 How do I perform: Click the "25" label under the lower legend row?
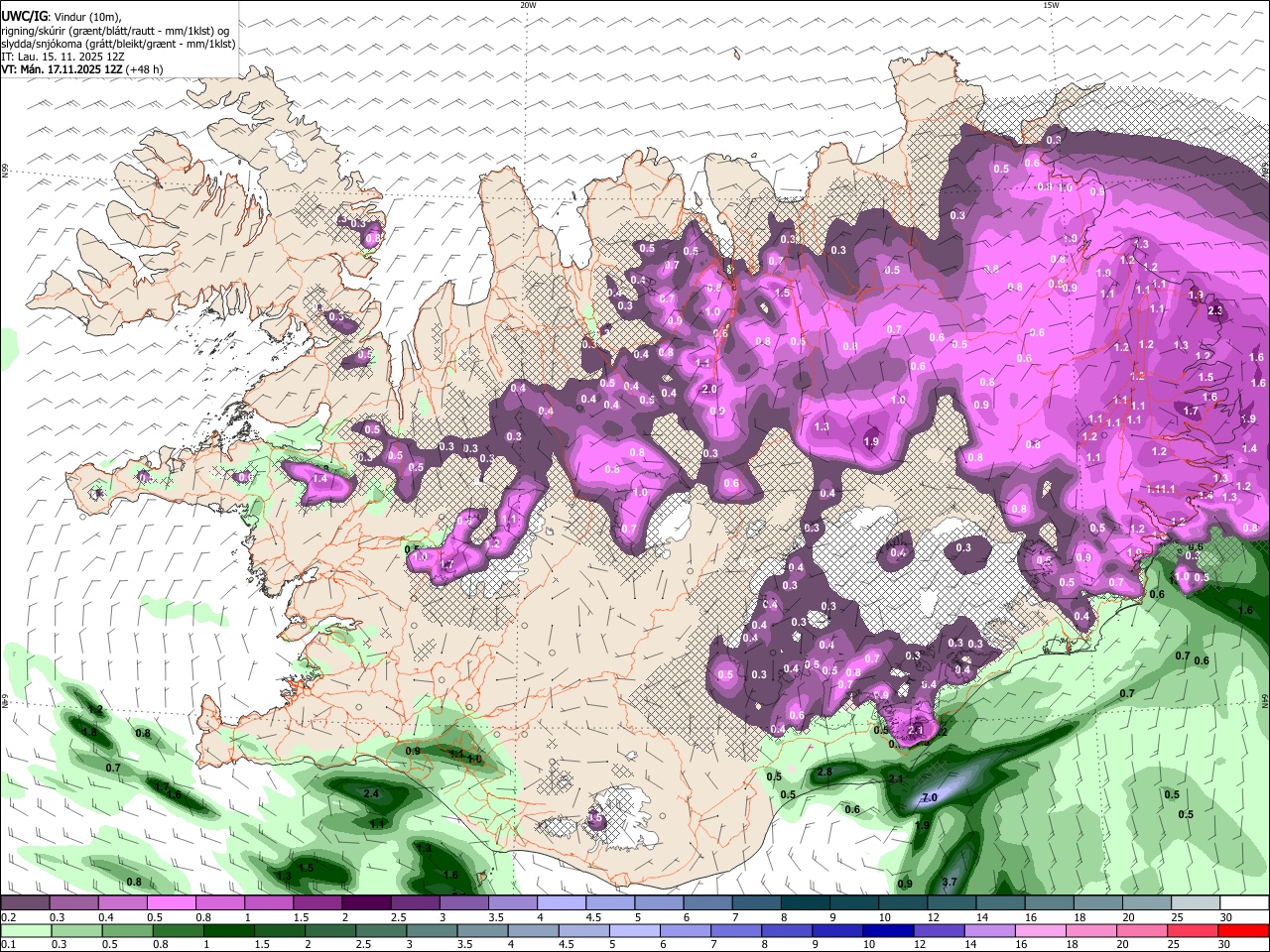[1173, 945]
